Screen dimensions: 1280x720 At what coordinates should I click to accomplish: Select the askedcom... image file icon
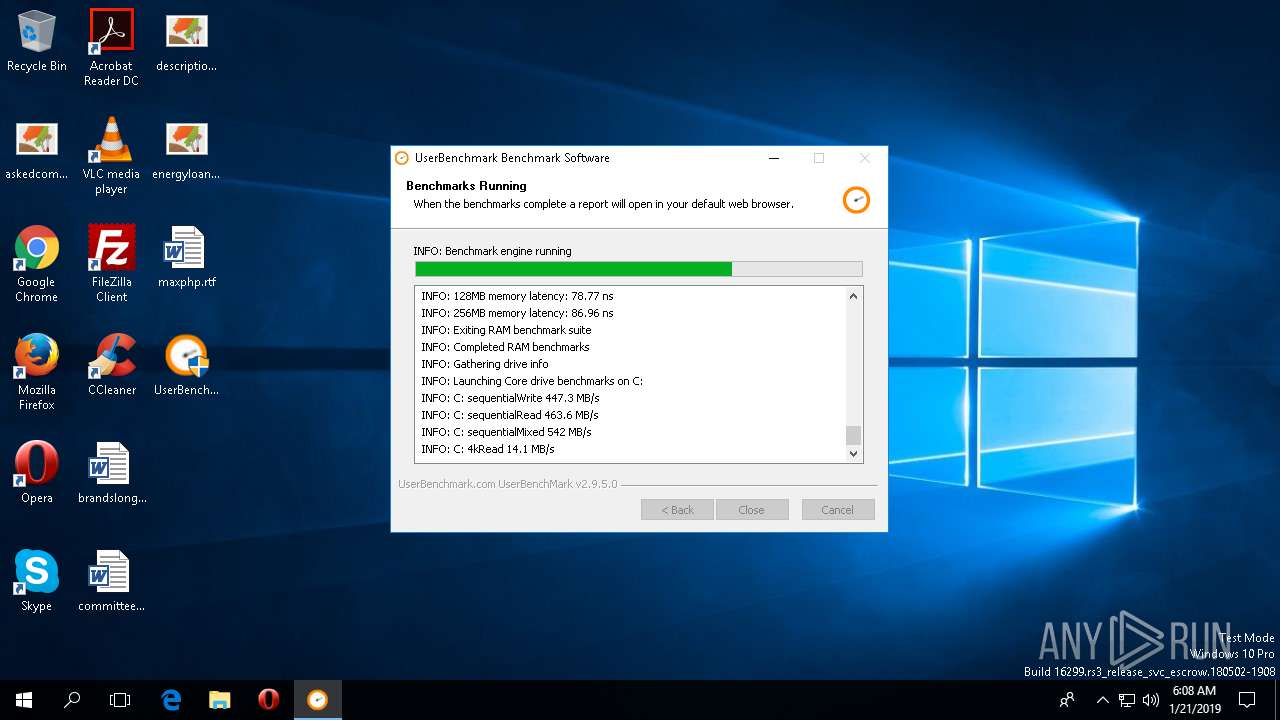click(x=37, y=150)
